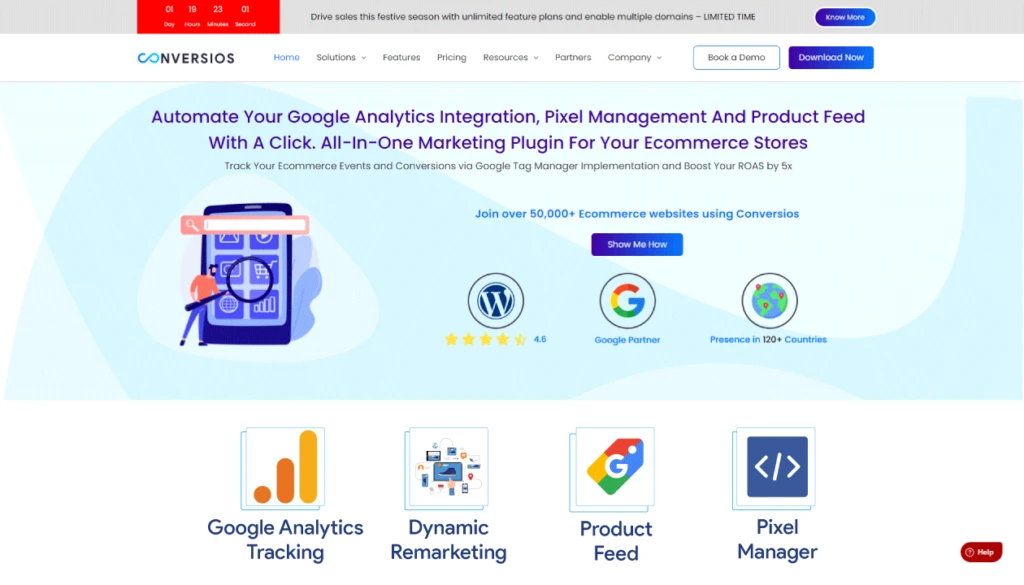Click 'Join over 50,000+ Ecommerce websites' text

pyautogui.click(x=637, y=214)
